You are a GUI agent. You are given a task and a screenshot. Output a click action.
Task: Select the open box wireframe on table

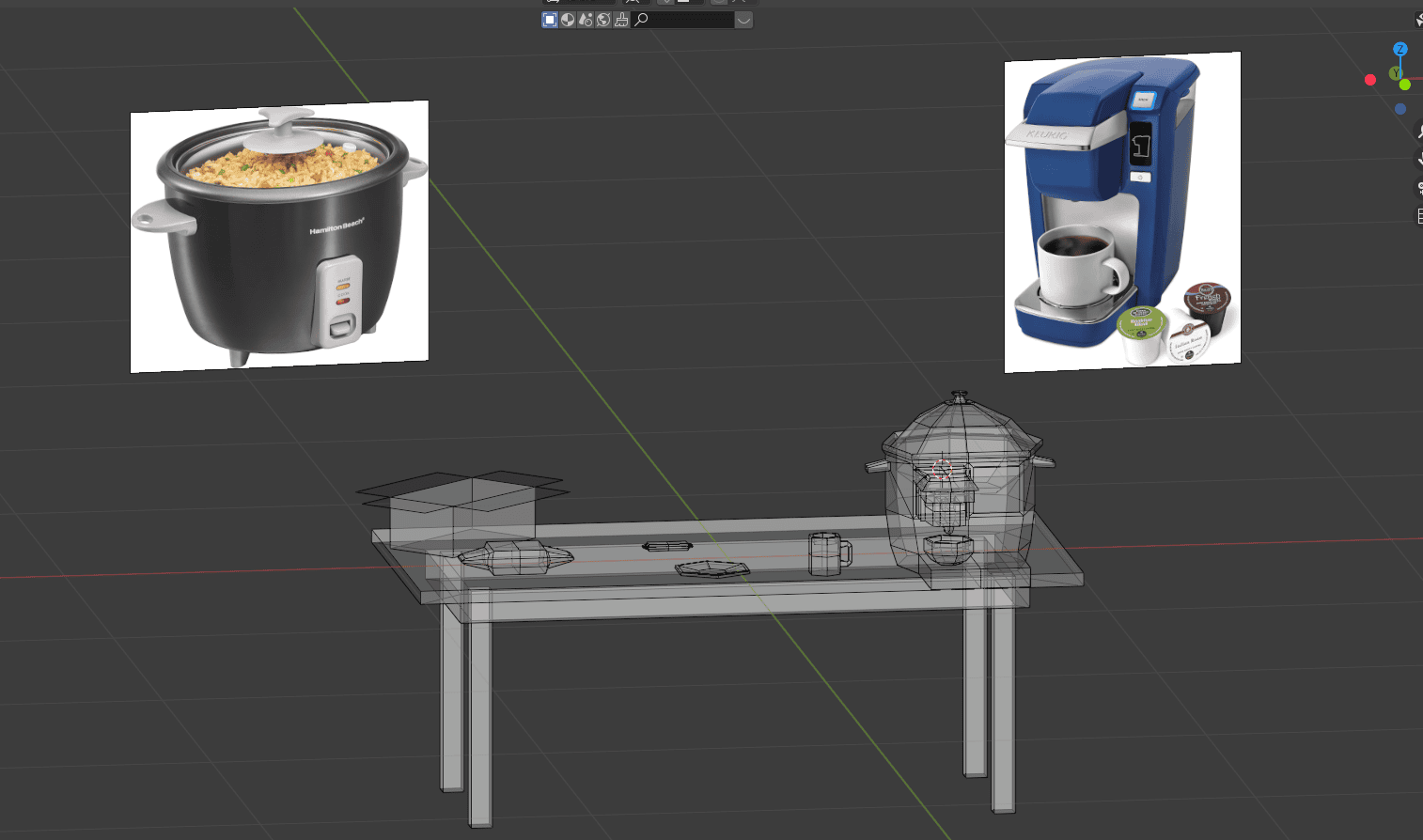[463, 510]
